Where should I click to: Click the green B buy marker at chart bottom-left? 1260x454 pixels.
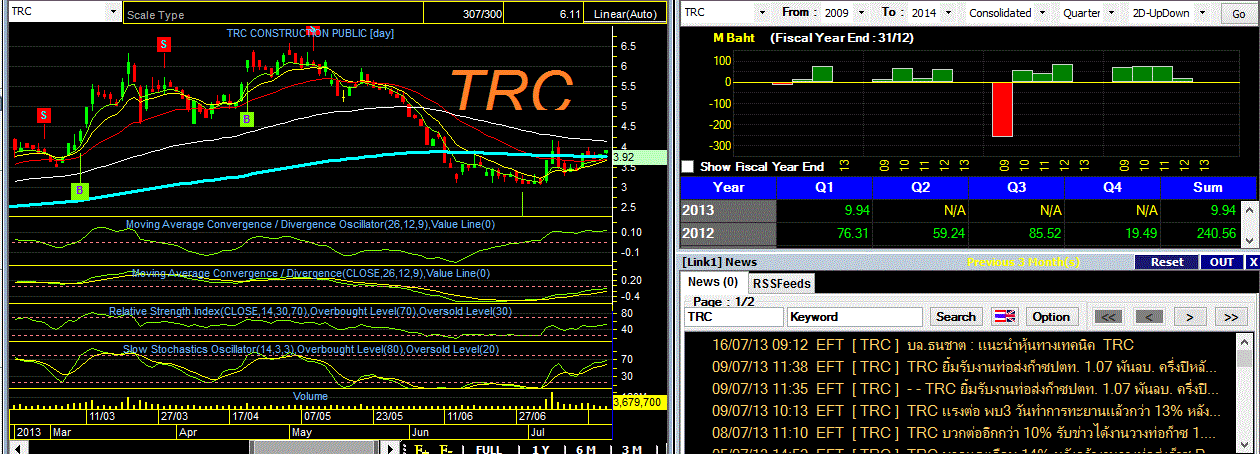81,190
